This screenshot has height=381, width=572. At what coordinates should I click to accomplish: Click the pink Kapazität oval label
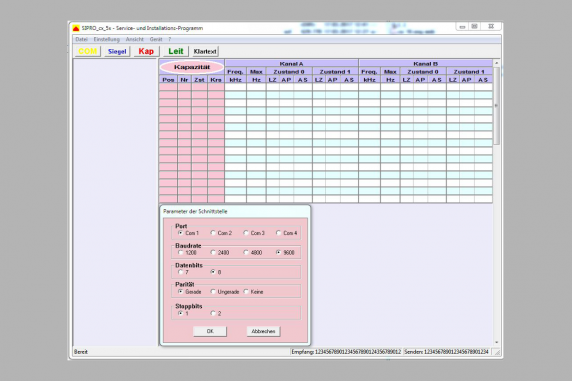pos(192,67)
